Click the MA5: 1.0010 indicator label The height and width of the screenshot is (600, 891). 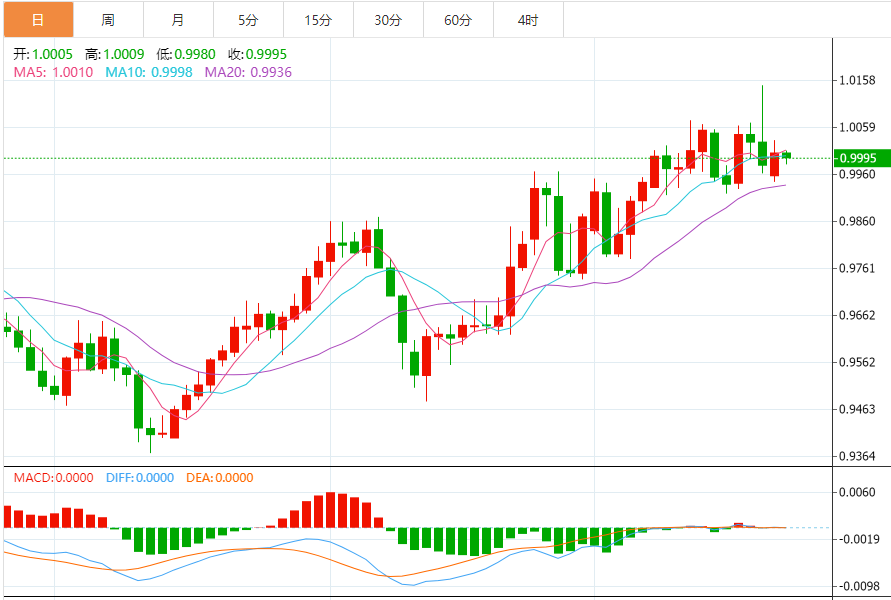tap(53, 72)
